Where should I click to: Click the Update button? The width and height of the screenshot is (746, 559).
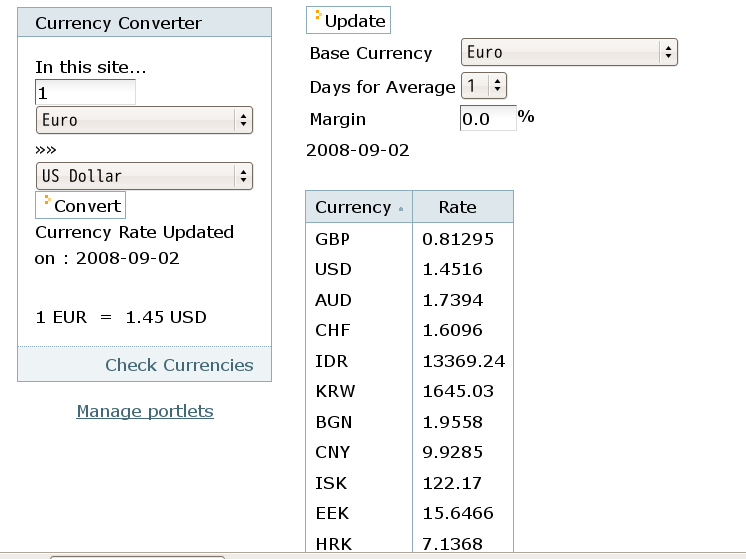(348, 20)
